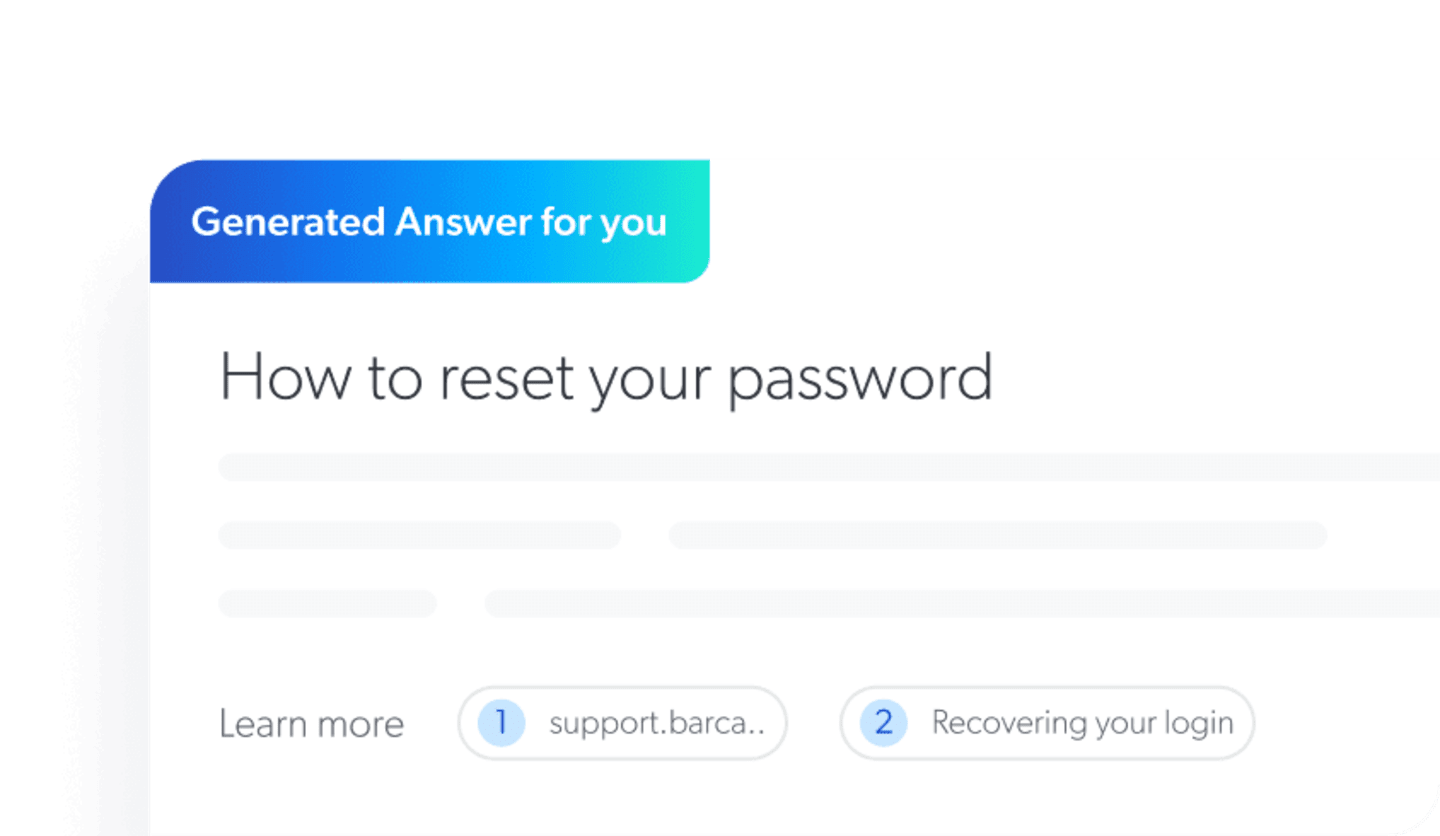Click the word "reset" in the heading
Viewport: 1440px width, 836px height.
507,379
